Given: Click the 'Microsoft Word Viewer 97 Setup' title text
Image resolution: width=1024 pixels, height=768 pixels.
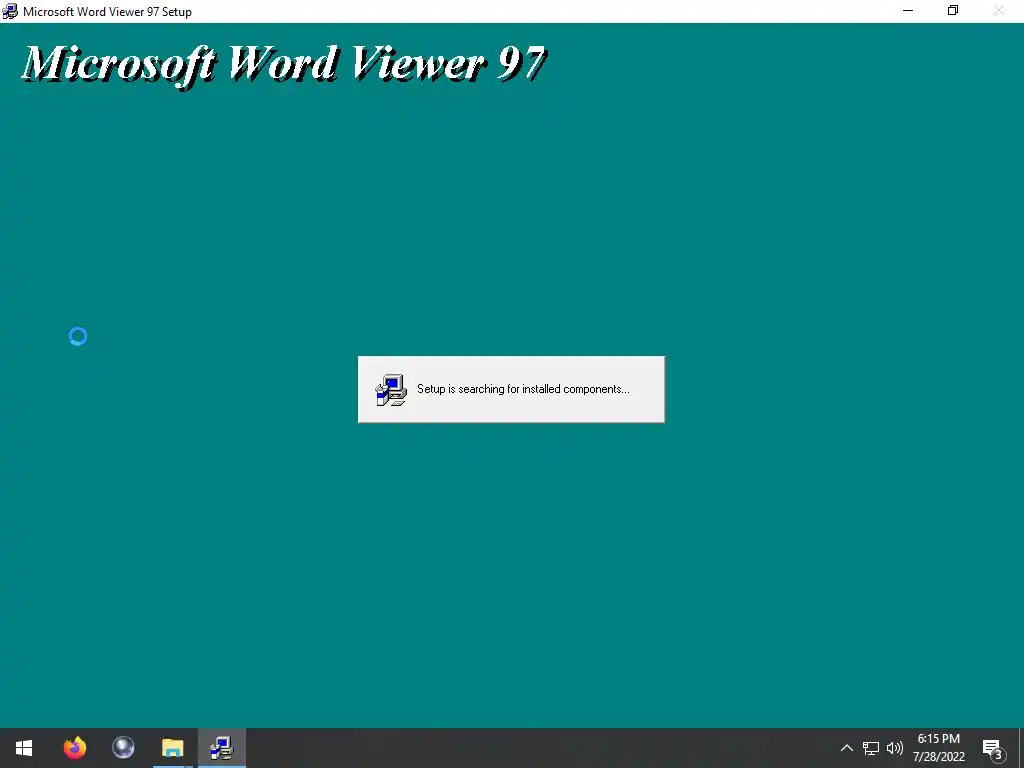Looking at the screenshot, I should 107,12.
